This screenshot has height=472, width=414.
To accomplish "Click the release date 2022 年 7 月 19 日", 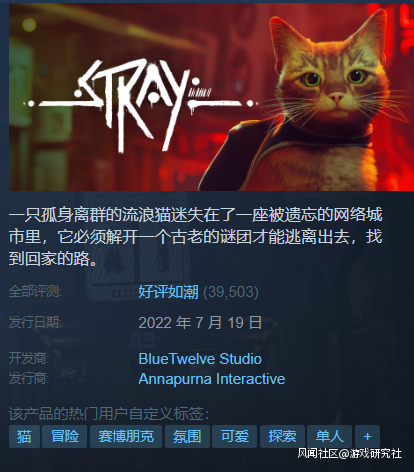I will coord(200,323).
